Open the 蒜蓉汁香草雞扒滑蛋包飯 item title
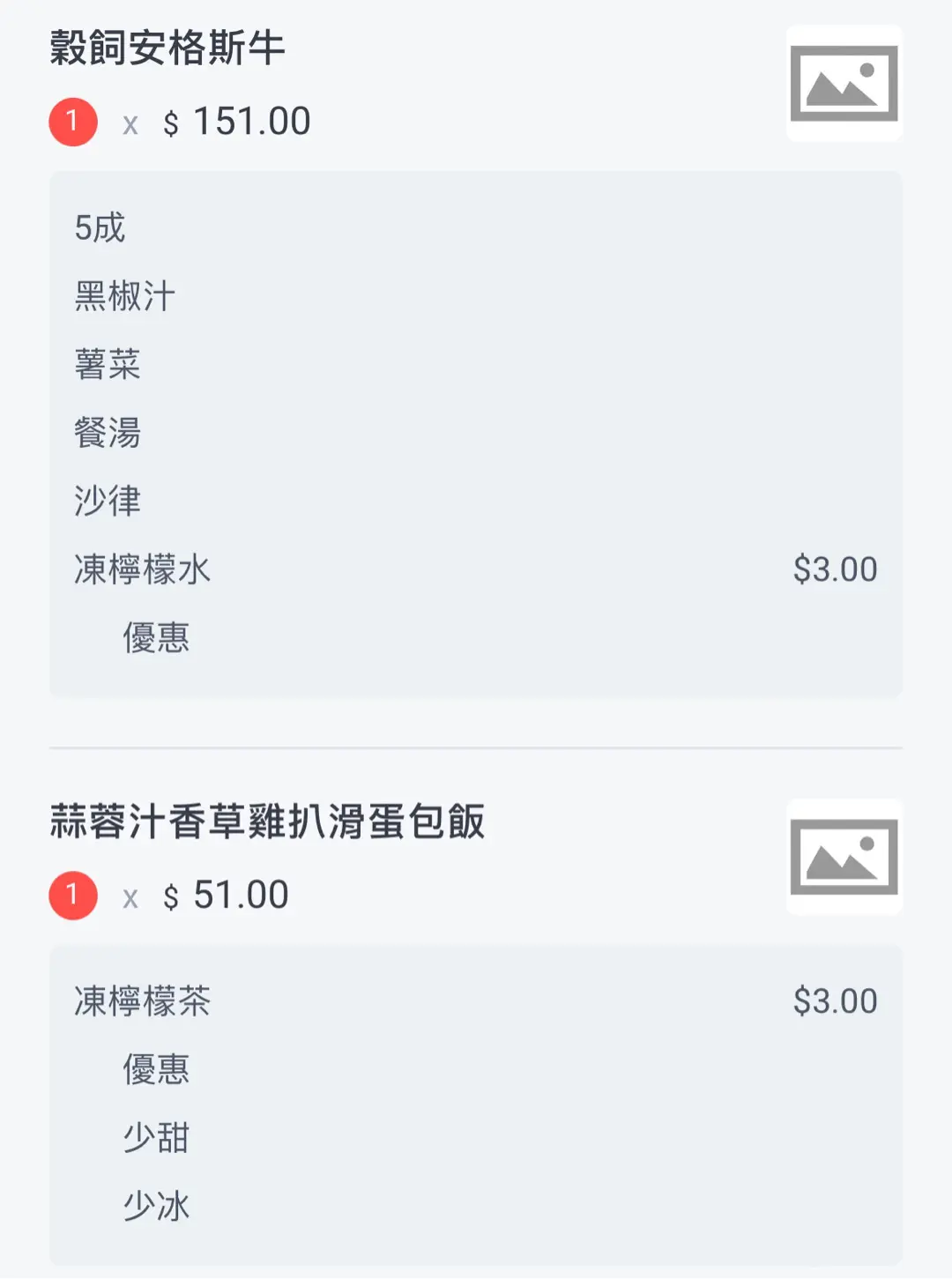This screenshot has width=952, height=1279. coord(267,822)
